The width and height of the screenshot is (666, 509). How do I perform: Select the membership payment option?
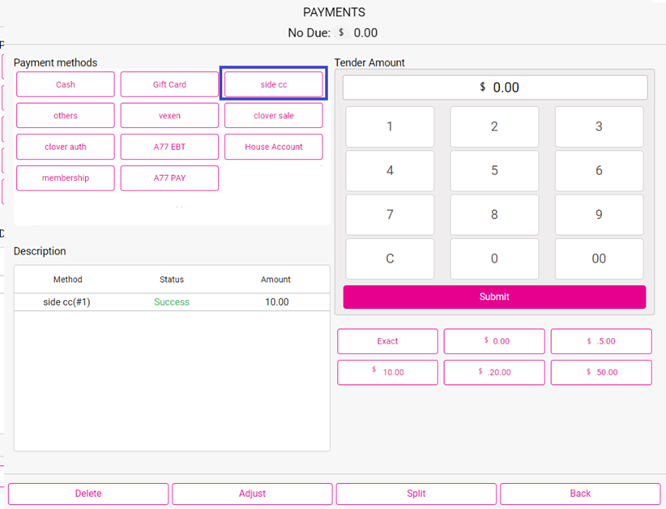(66, 178)
